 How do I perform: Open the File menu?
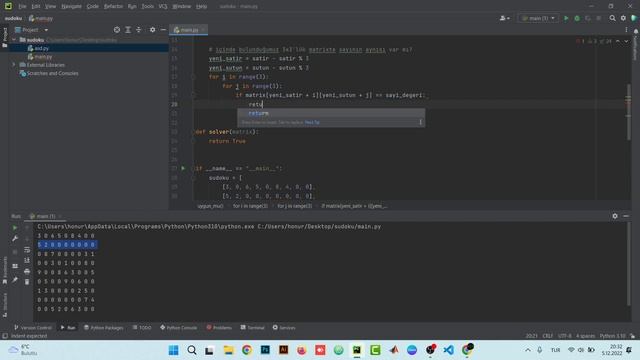(22, 7)
